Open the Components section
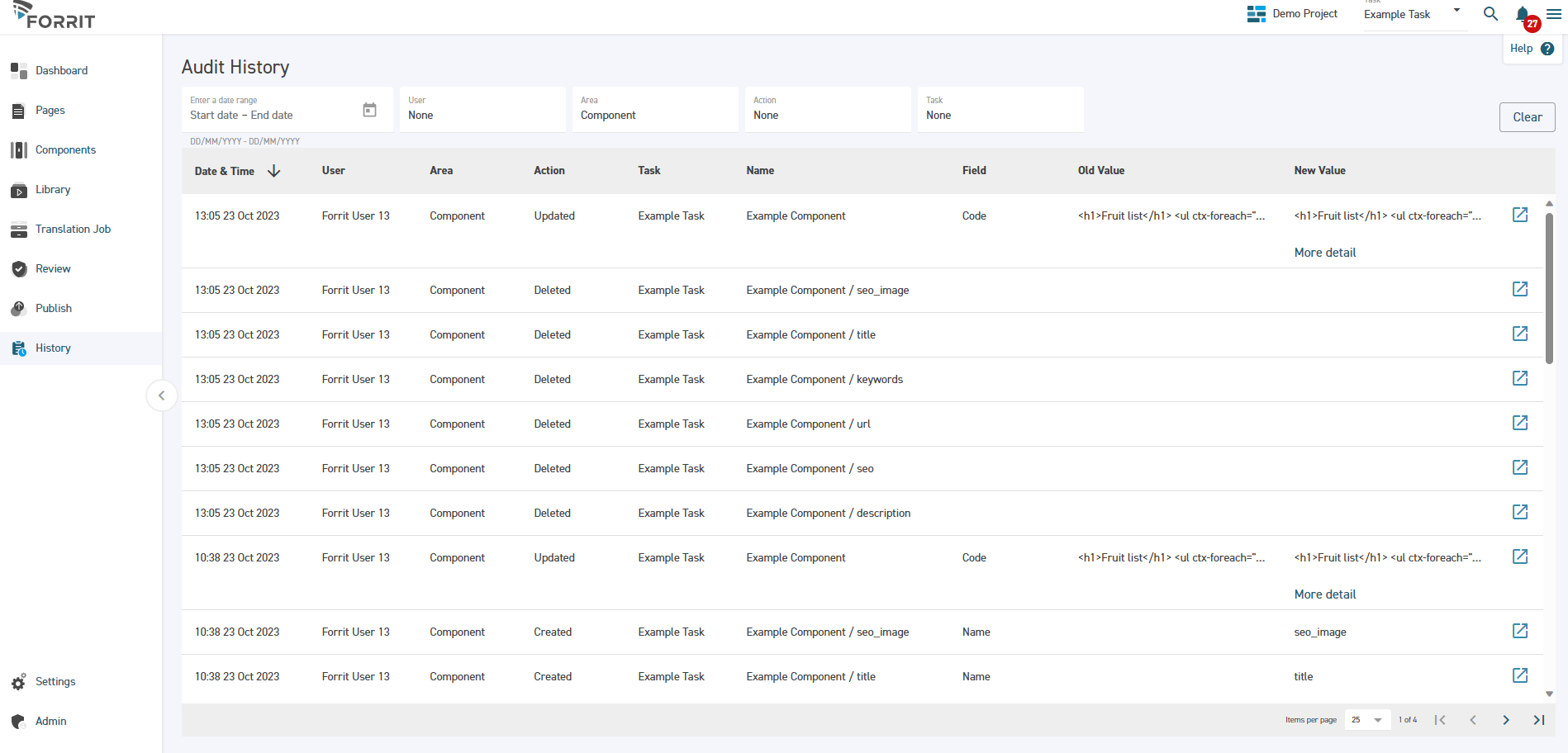 [18, 149]
